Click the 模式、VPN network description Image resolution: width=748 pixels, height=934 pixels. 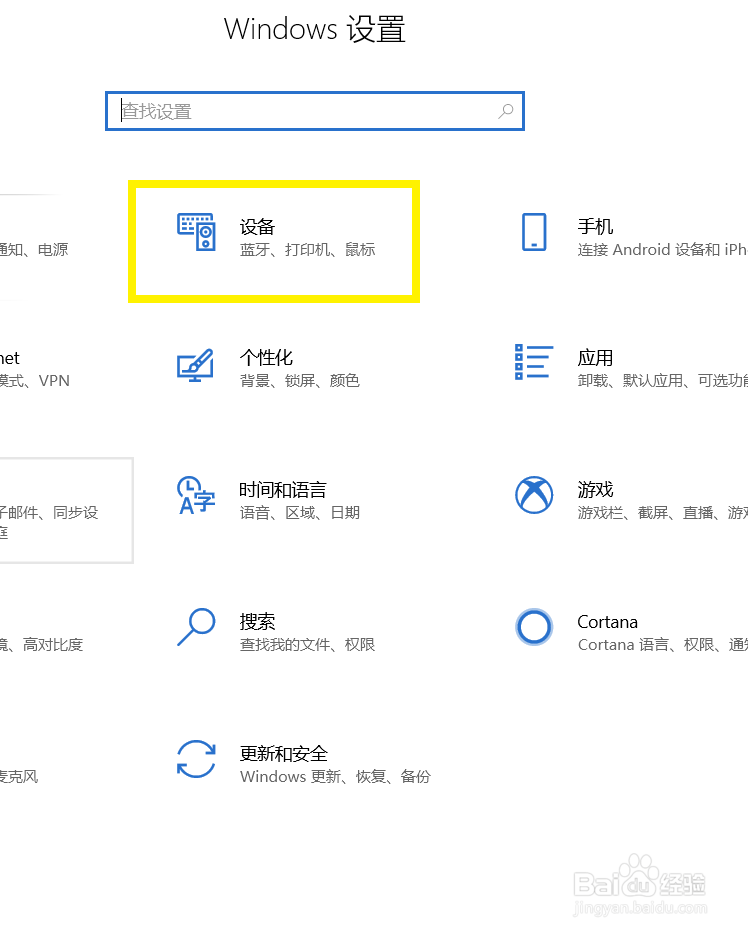coord(35,381)
